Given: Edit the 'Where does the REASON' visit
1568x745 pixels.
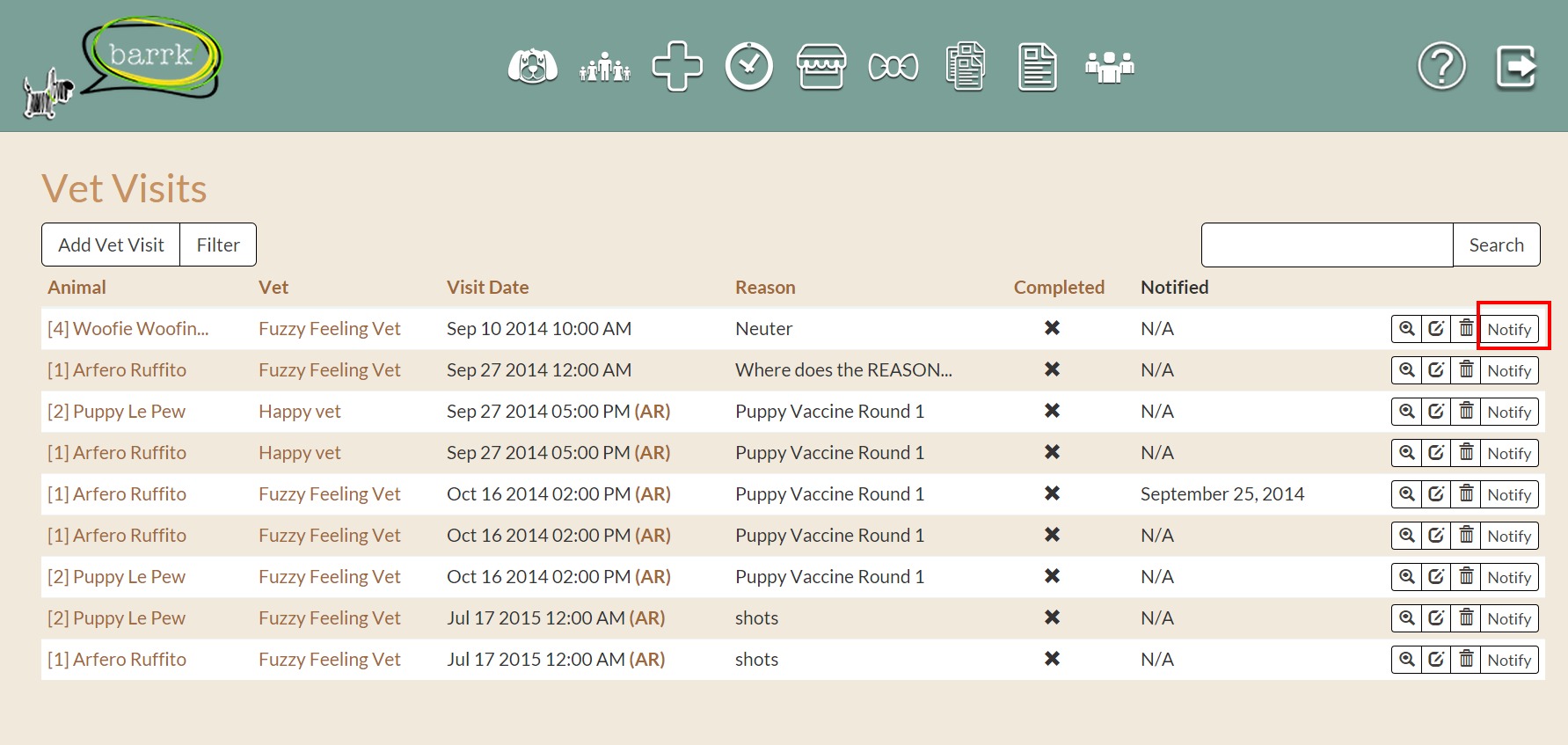Looking at the screenshot, I should tap(1436, 370).
